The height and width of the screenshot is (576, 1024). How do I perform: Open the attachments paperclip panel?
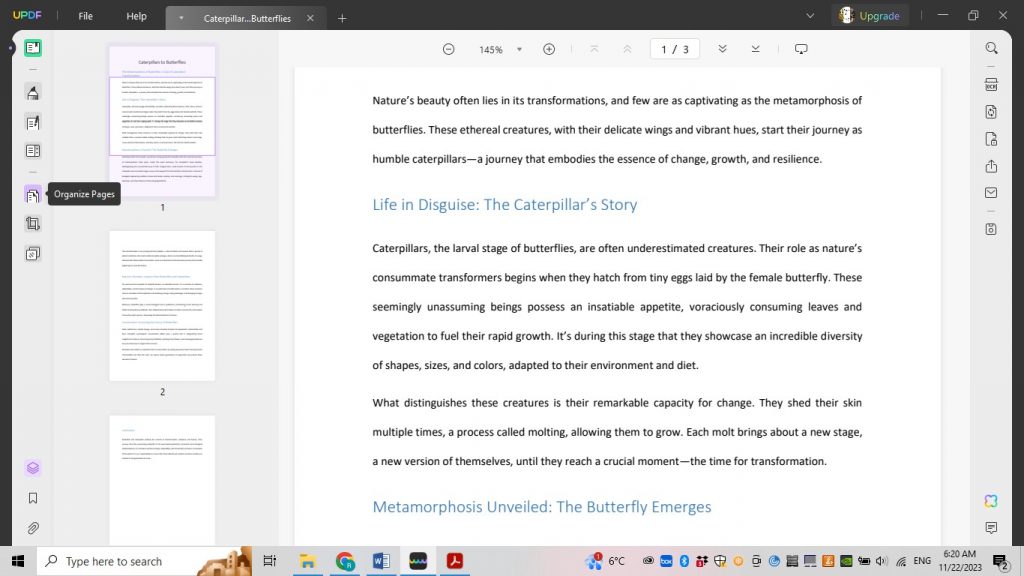pyautogui.click(x=33, y=528)
